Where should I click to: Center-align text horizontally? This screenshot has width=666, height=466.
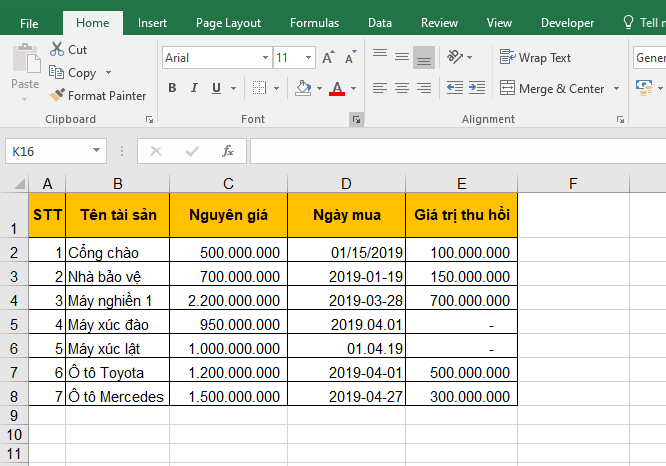[402, 88]
